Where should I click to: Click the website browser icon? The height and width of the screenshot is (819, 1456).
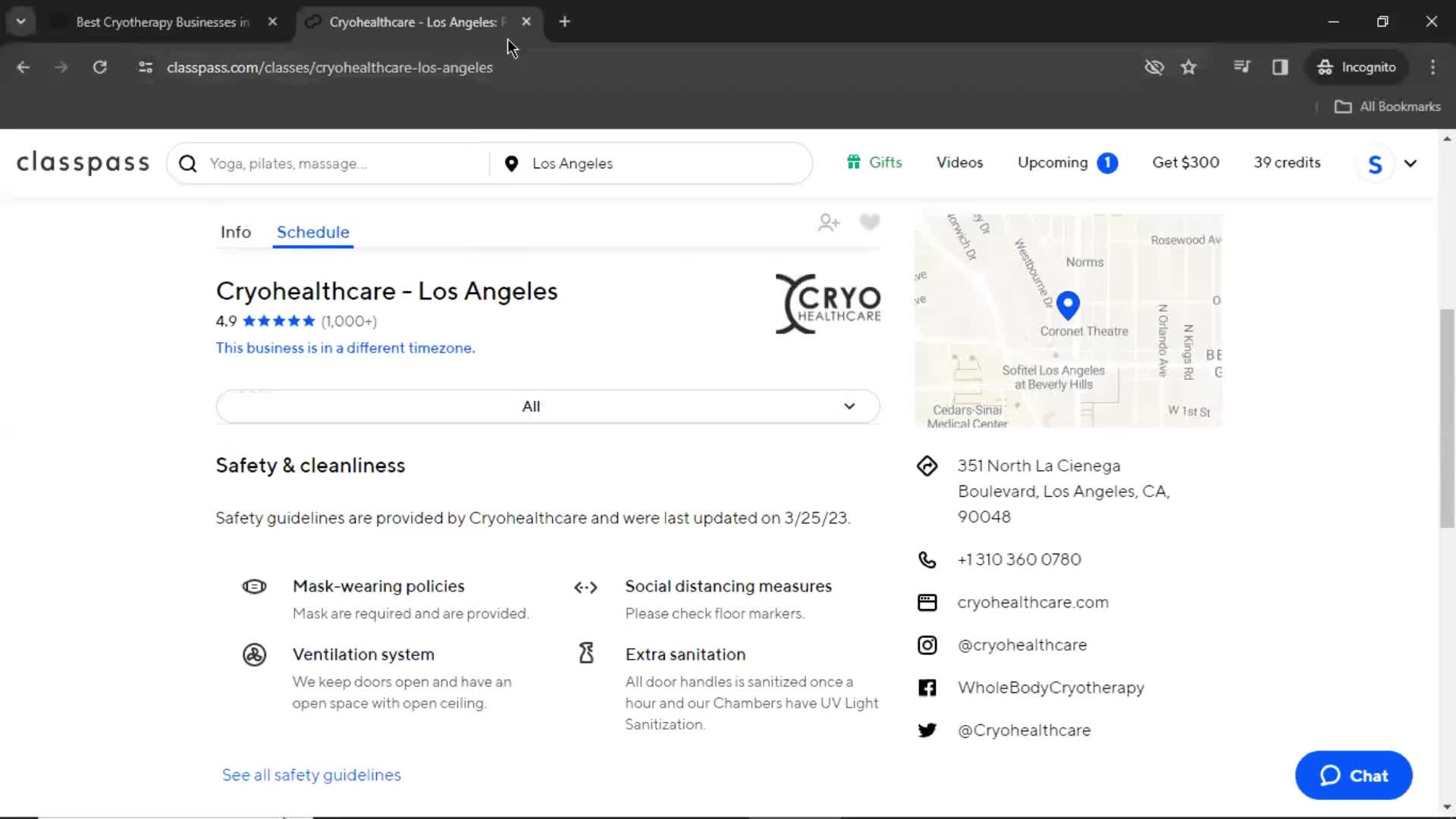[927, 602]
